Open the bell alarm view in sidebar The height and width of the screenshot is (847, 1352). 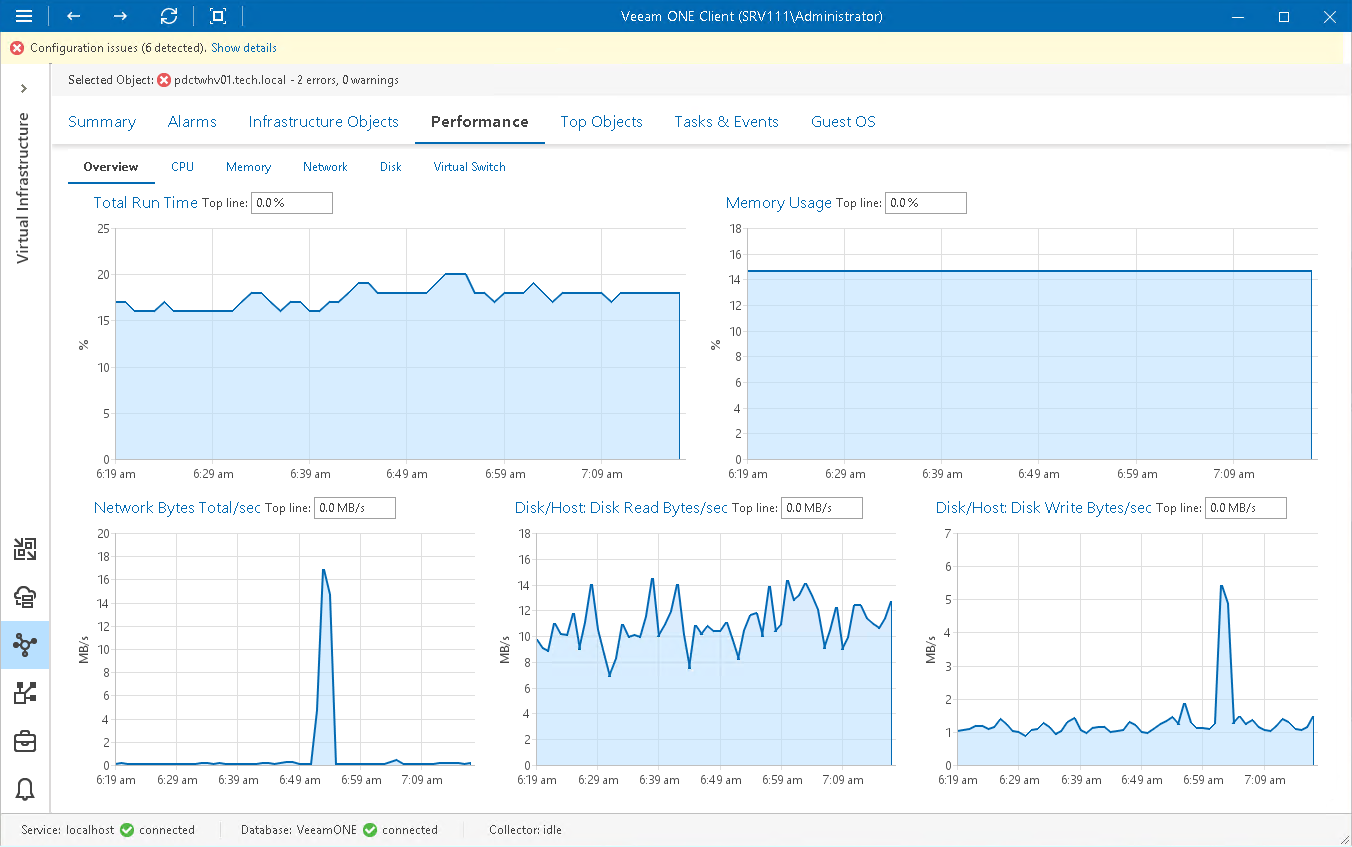(26, 789)
